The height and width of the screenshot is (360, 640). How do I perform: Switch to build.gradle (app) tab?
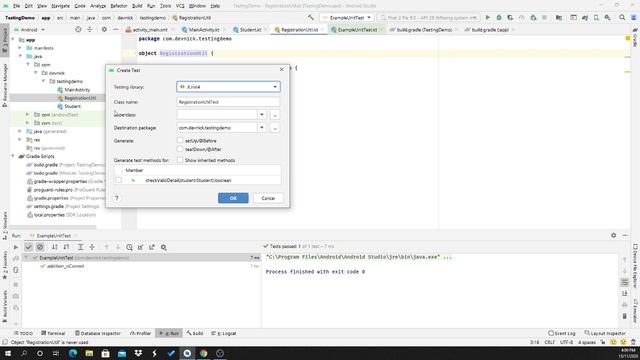(x=490, y=30)
